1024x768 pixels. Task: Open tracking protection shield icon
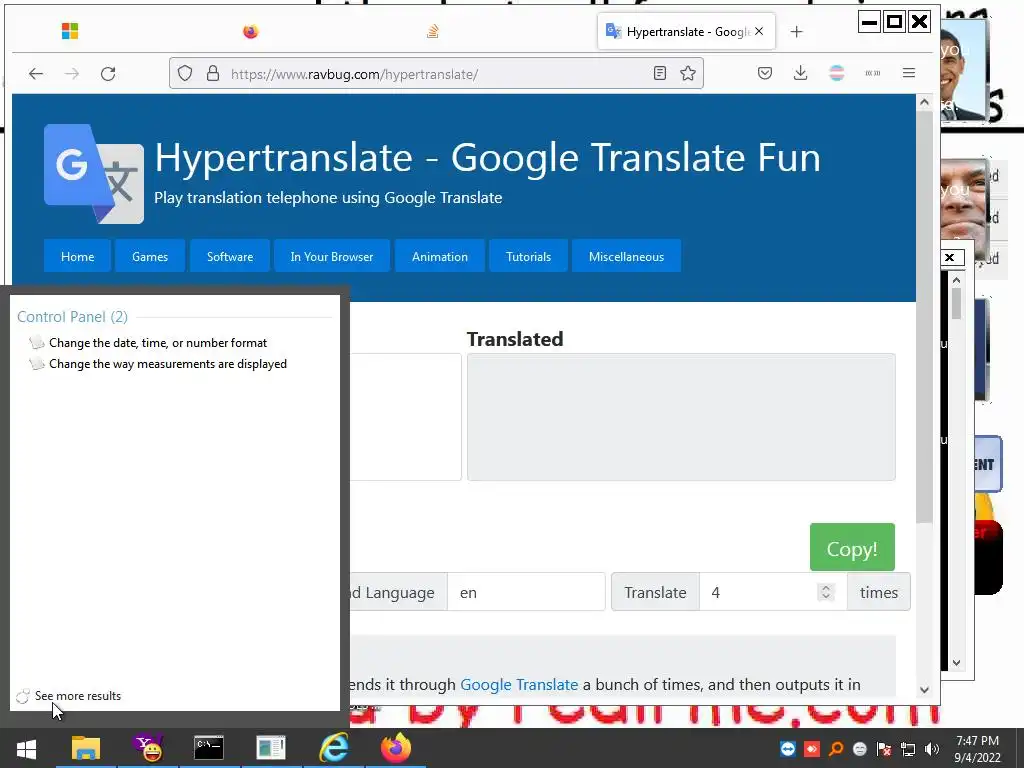[x=185, y=73]
